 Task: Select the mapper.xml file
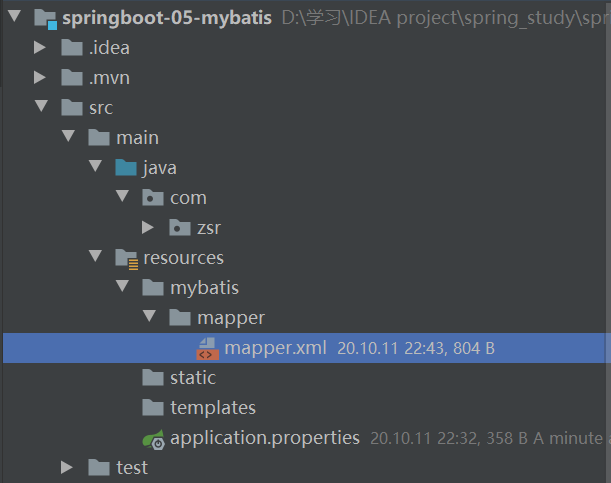point(275,348)
